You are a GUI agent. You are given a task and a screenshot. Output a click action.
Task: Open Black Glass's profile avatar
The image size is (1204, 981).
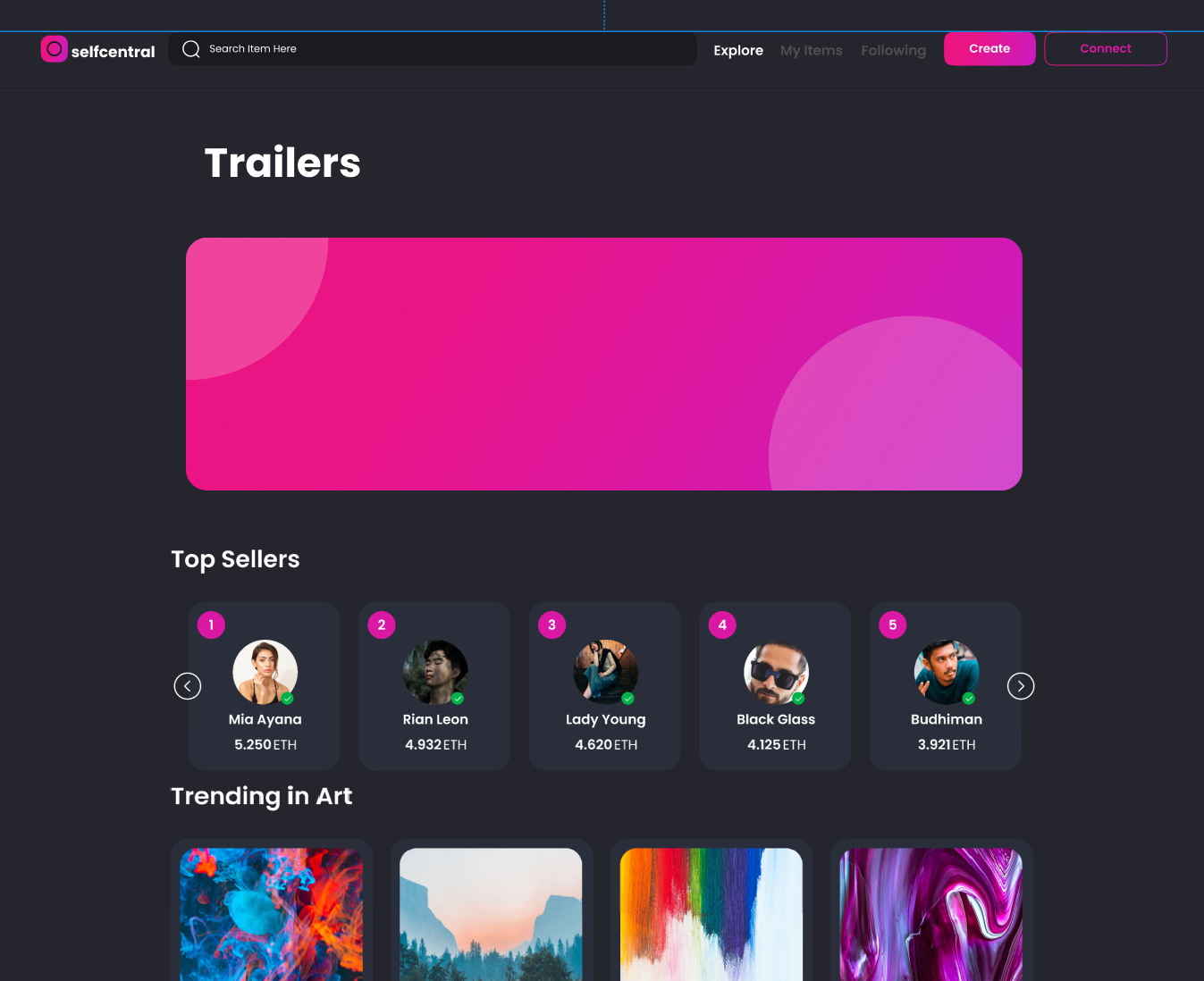pyautogui.click(x=776, y=672)
